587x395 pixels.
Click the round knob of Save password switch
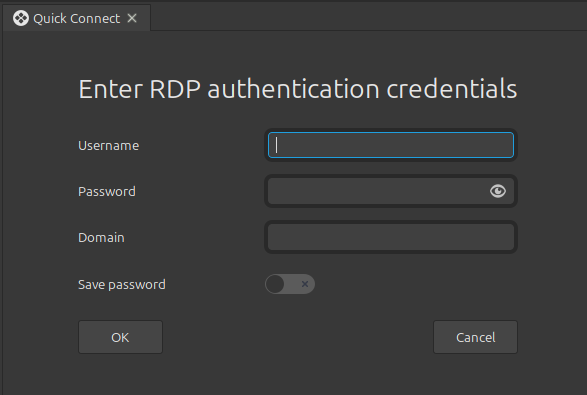pos(275,284)
